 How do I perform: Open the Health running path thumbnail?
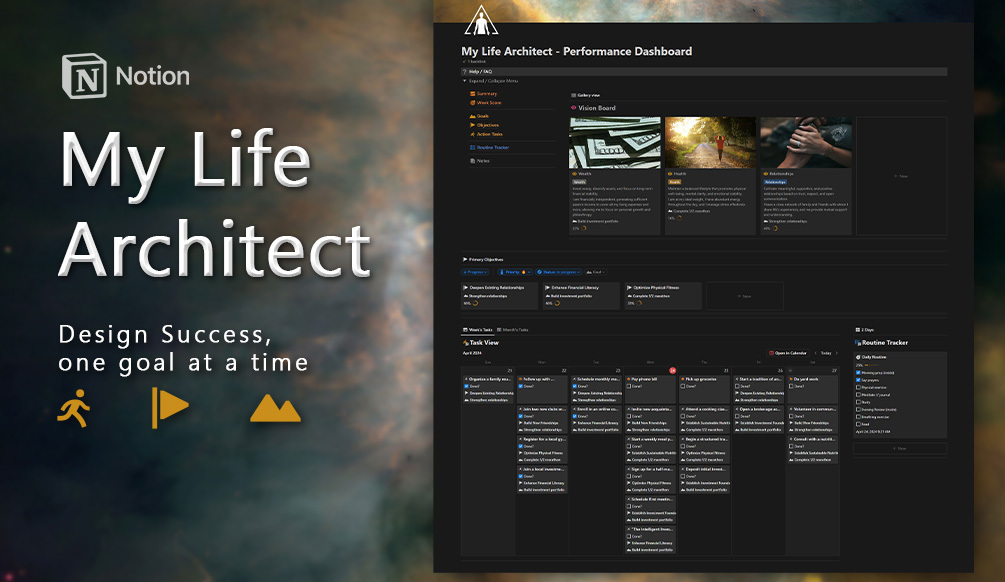tap(710, 142)
